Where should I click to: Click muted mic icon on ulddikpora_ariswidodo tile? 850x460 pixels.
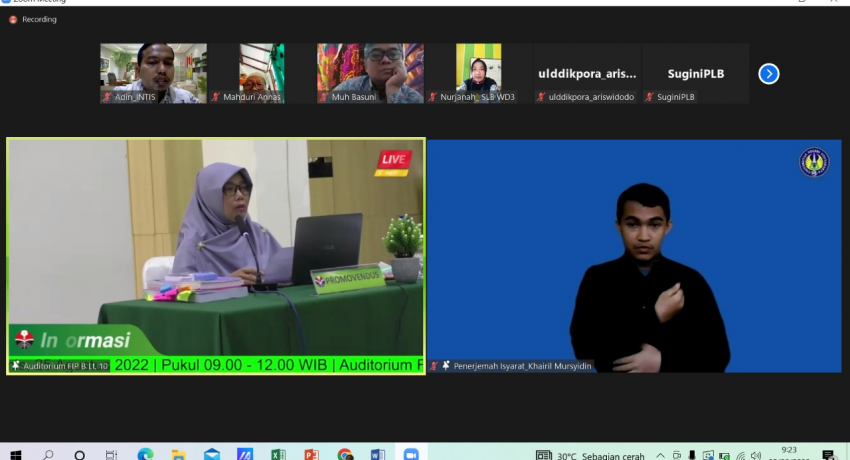click(x=541, y=97)
